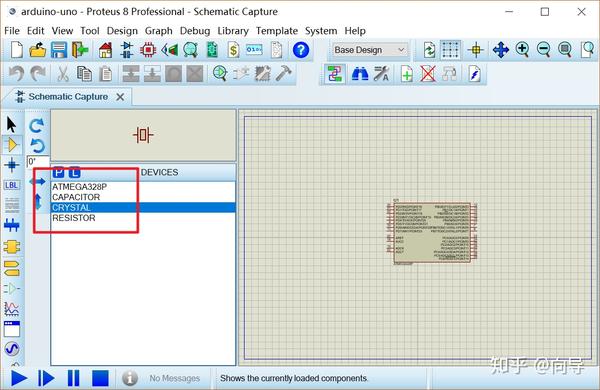The image size is (600, 390).
Task: Click the Source Code 0101 icon
Action: point(254,50)
